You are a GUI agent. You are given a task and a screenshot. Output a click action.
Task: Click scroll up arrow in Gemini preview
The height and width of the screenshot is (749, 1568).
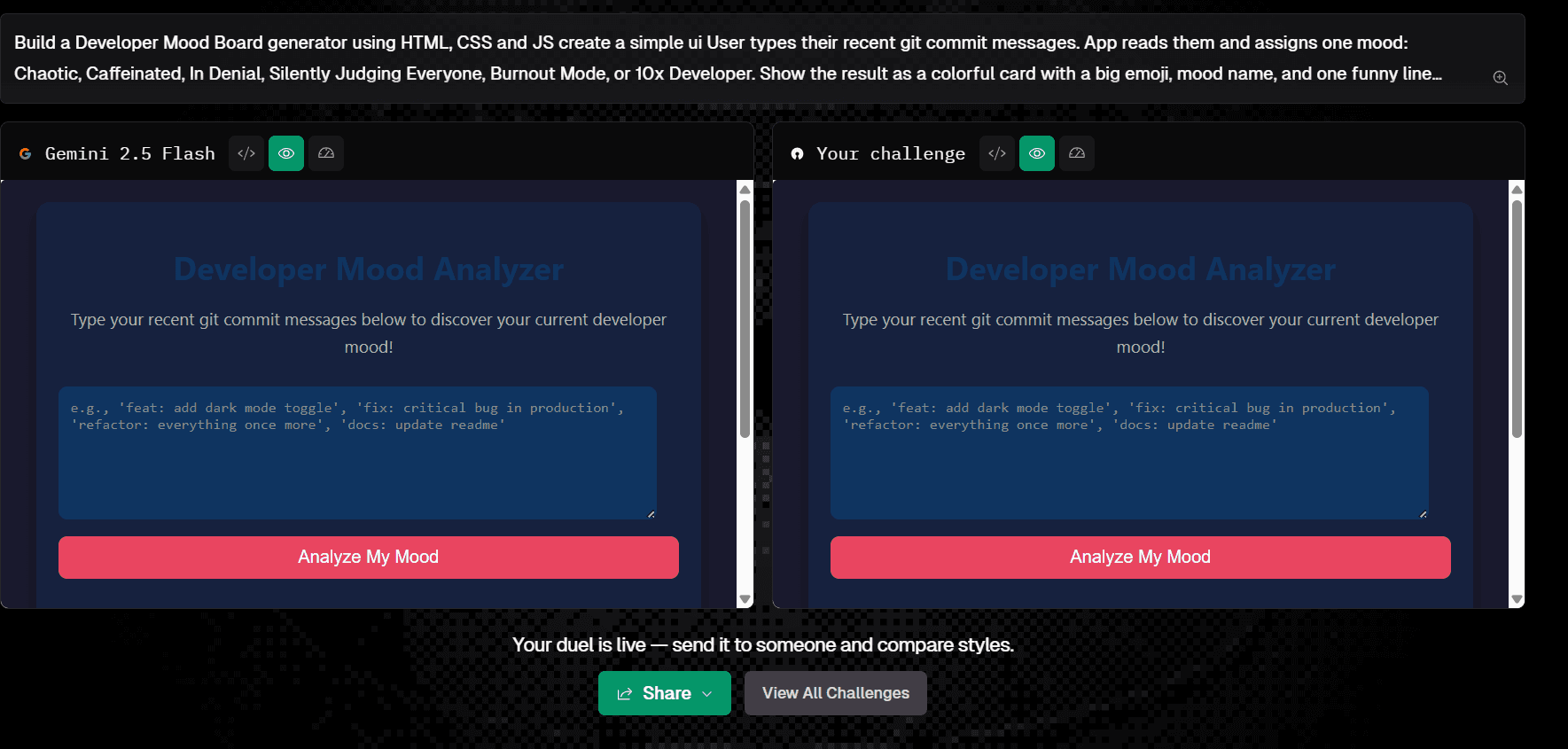coord(745,189)
